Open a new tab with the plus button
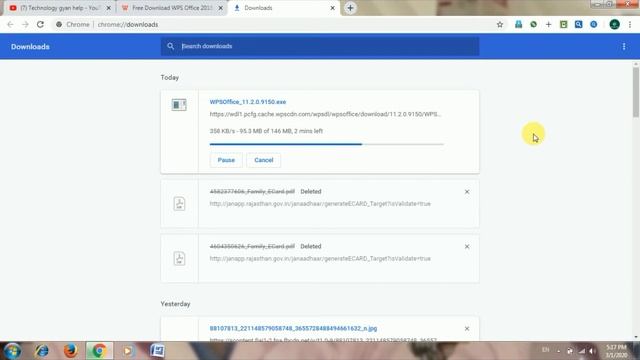The width and height of the screenshot is (640, 360). pos(350,8)
